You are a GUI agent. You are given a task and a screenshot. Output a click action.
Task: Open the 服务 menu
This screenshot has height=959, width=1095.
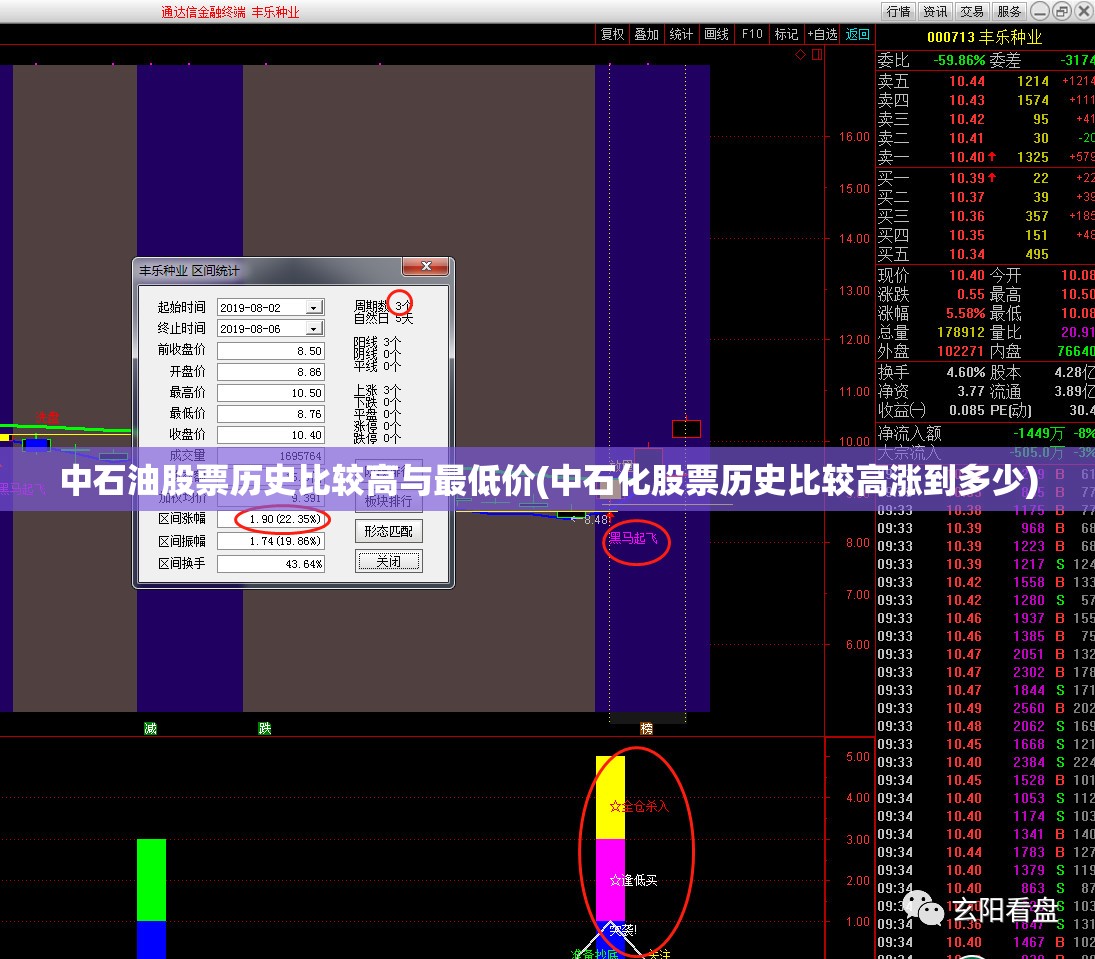1009,11
